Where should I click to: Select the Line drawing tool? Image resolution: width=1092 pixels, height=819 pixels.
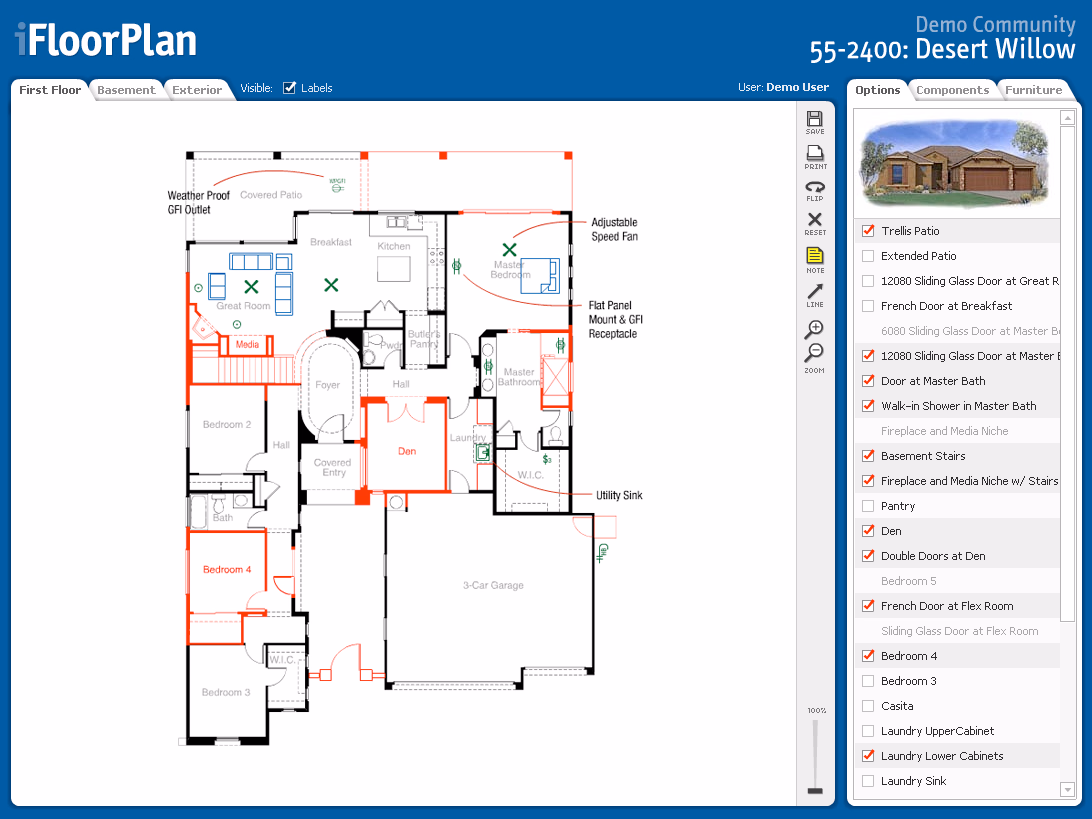pyautogui.click(x=815, y=295)
